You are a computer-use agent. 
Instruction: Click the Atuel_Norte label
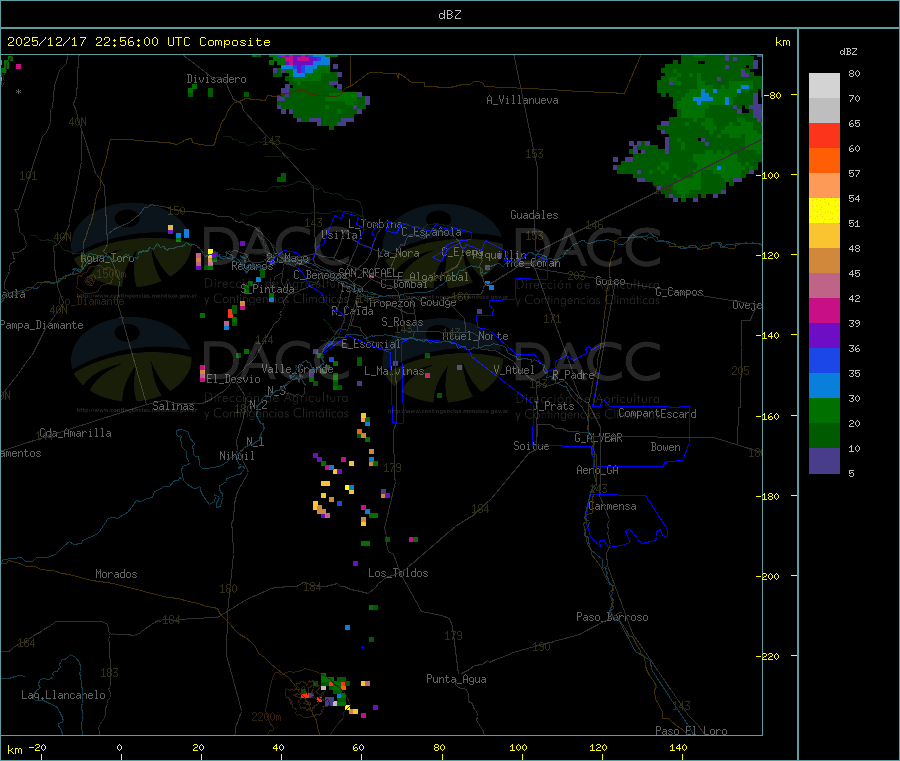pyautogui.click(x=475, y=336)
